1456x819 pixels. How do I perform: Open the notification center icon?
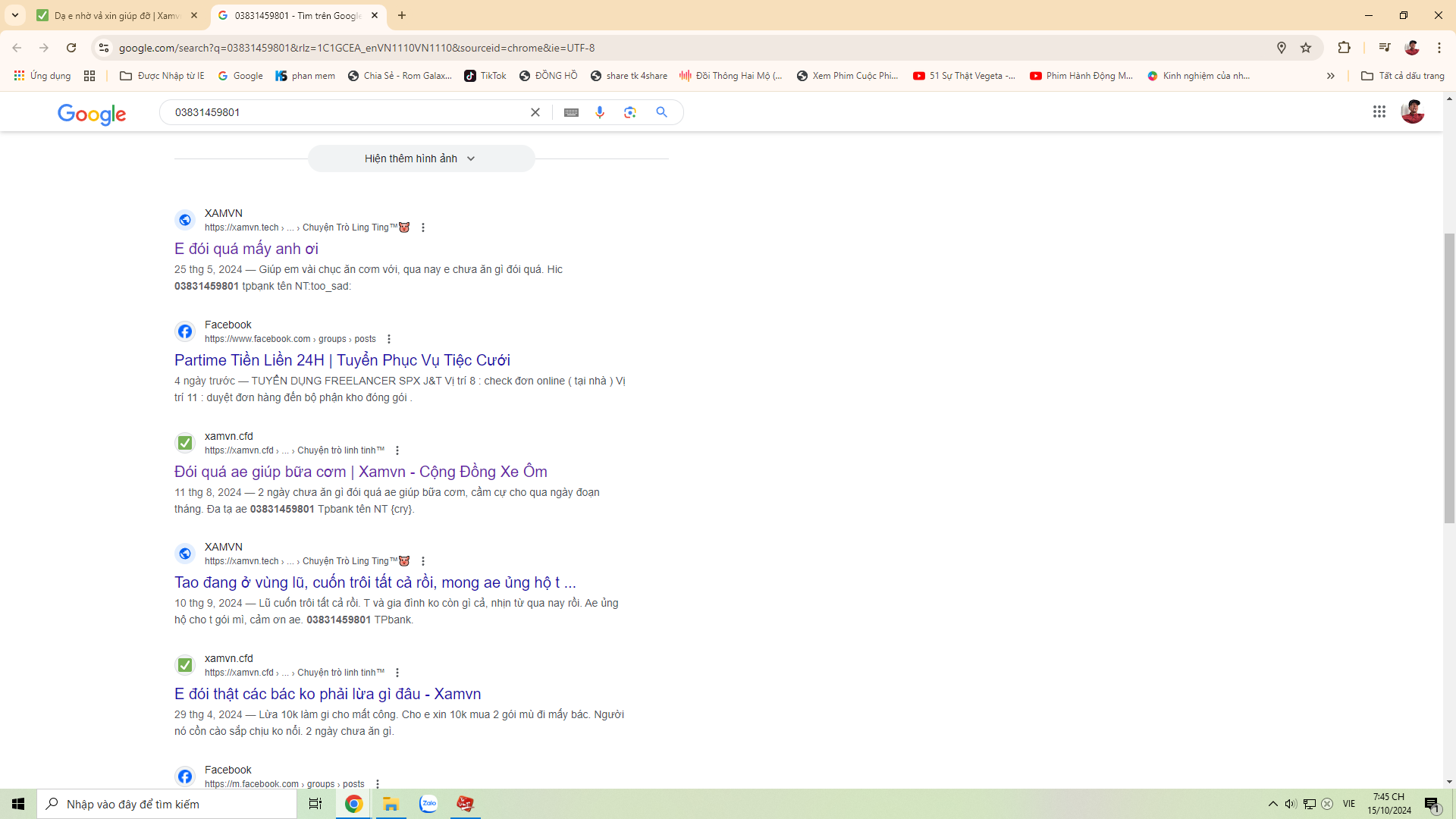(1432, 804)
